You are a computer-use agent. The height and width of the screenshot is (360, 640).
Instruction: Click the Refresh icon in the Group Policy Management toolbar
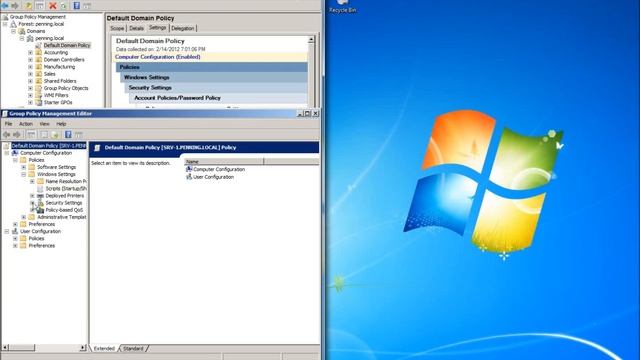click(x=64, y=5)
